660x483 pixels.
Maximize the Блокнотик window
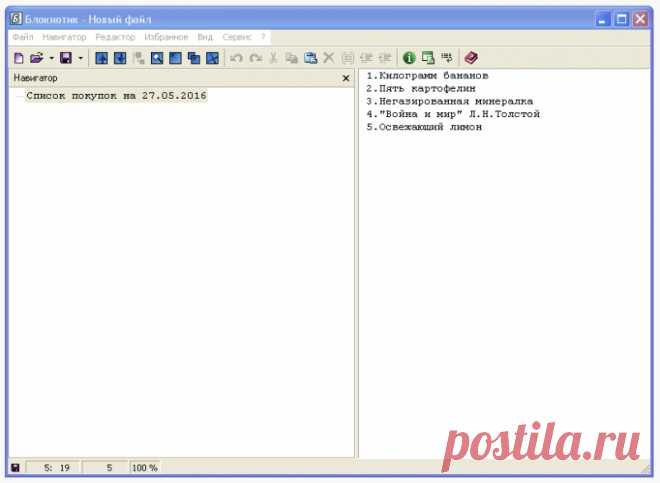621,19
